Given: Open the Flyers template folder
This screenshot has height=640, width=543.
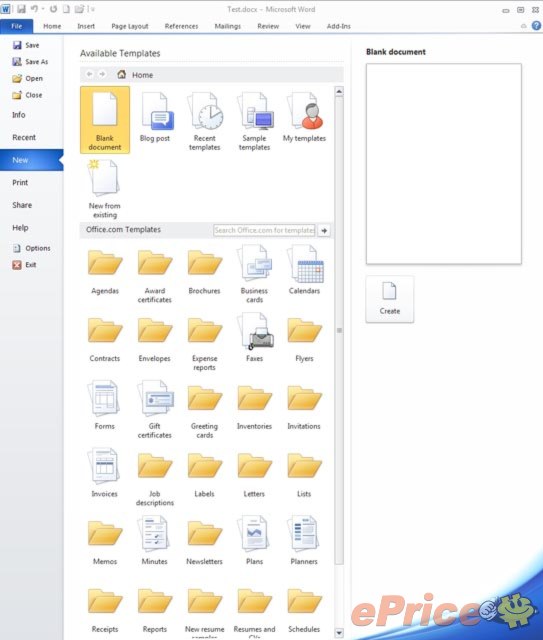Looking at the screenshot, I should point(305,338).
